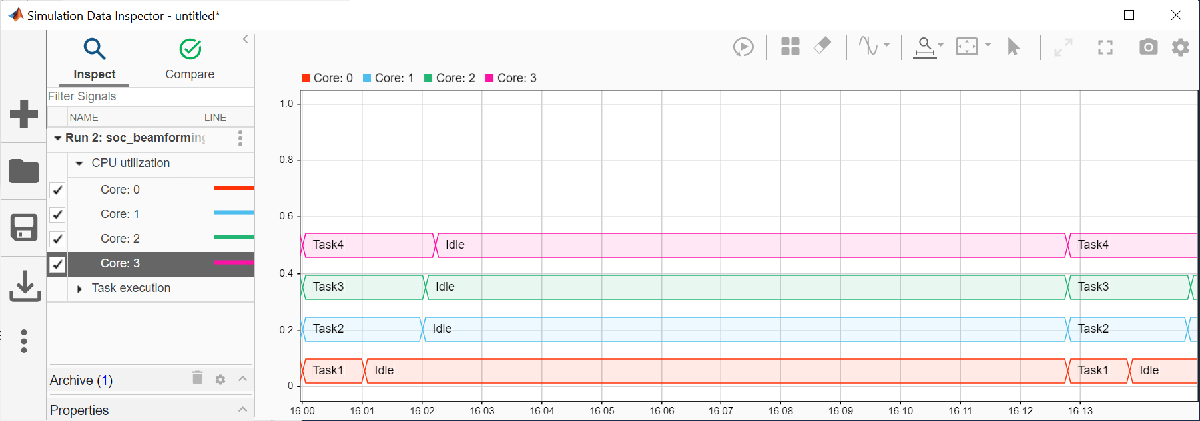Click the magenta line swatch for Core: 3
The height and width of the screenshot is (421, 1200).
point(234,263)
